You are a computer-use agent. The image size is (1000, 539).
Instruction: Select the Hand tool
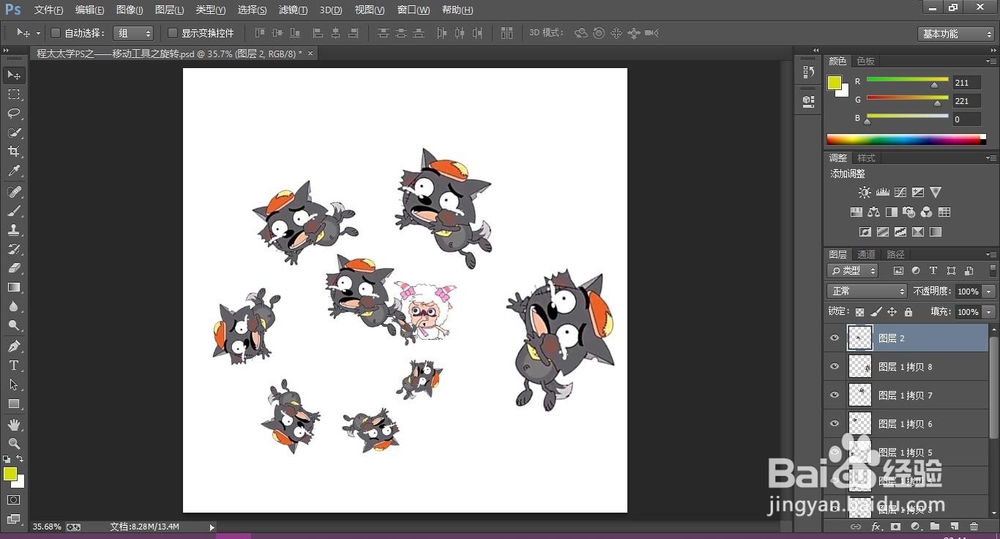tap(13, 424)
